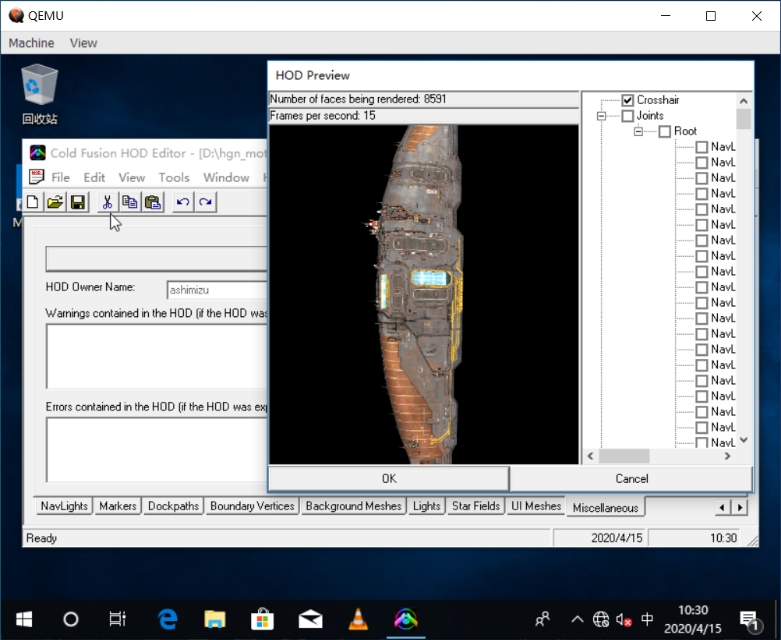781x640 pixels.
Task: Click the HOD Editor taskbar icon
Action: pyautogui.click(x=406, y=619)
